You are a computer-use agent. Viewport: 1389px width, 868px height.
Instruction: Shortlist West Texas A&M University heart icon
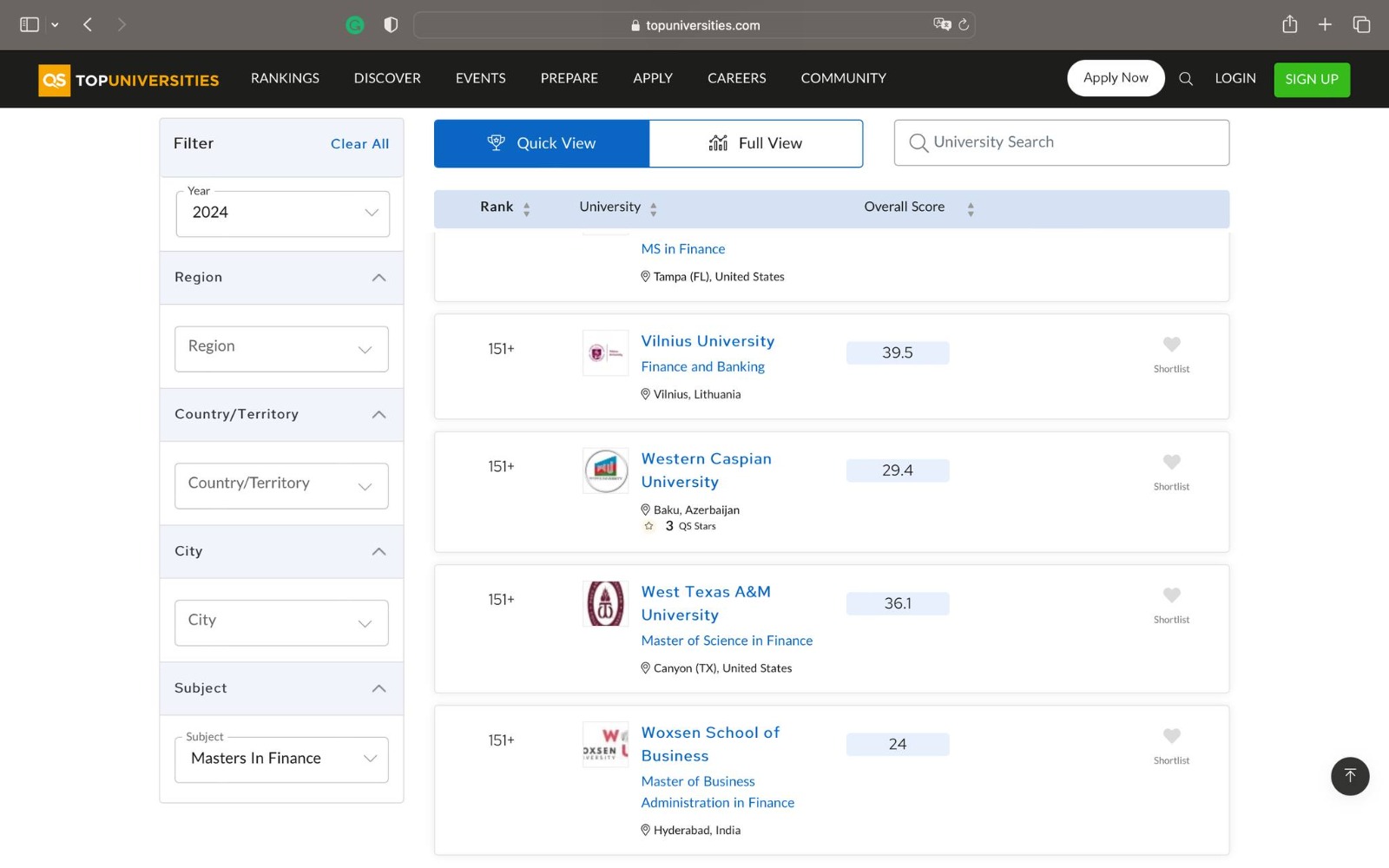click(1171, 595)
